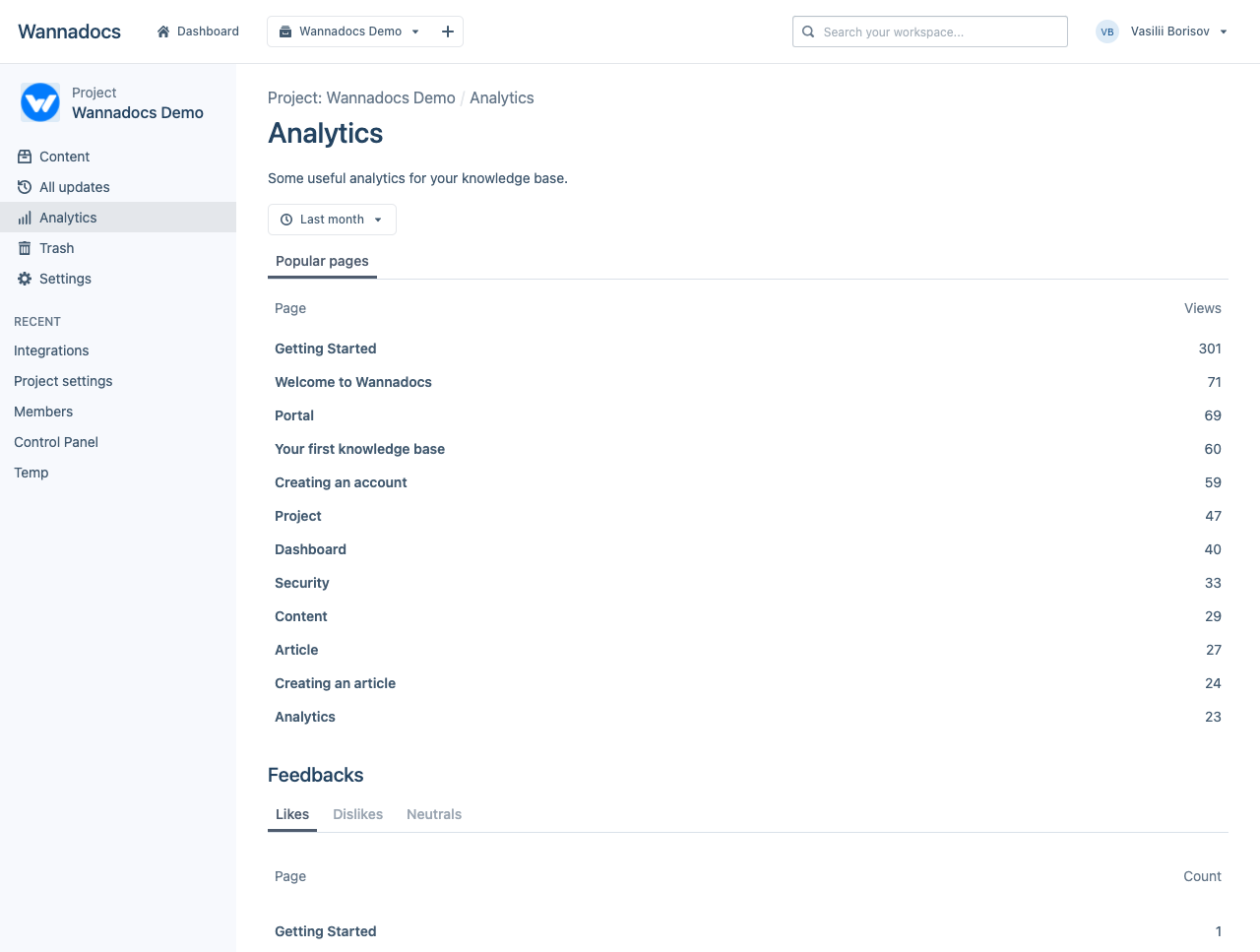
Task: Open Getting Started in Popular pages
Action: (x=326, y=349)
